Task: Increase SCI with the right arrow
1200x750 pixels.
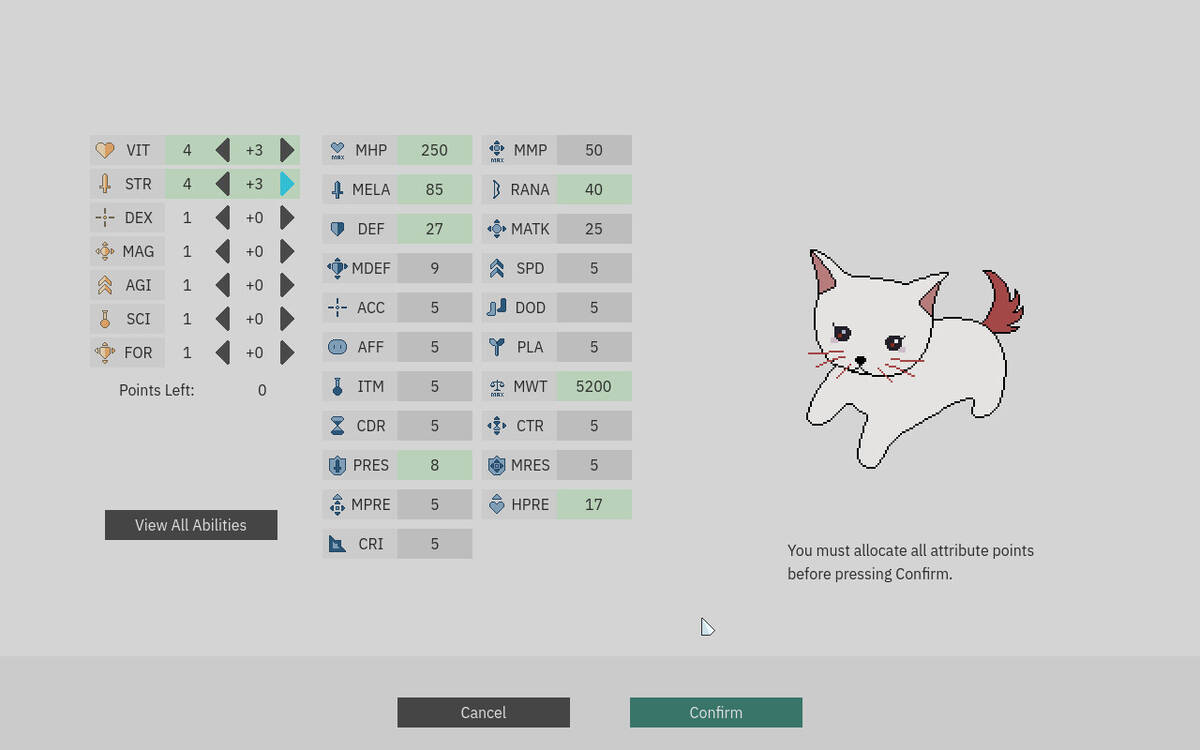Action: 288,319
